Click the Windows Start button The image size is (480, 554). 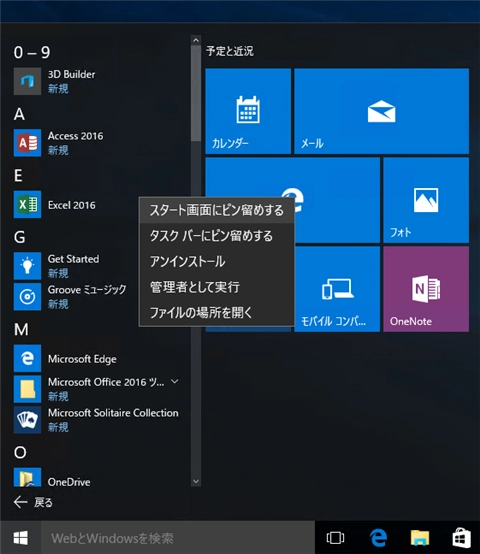click(x=20, y=538)
